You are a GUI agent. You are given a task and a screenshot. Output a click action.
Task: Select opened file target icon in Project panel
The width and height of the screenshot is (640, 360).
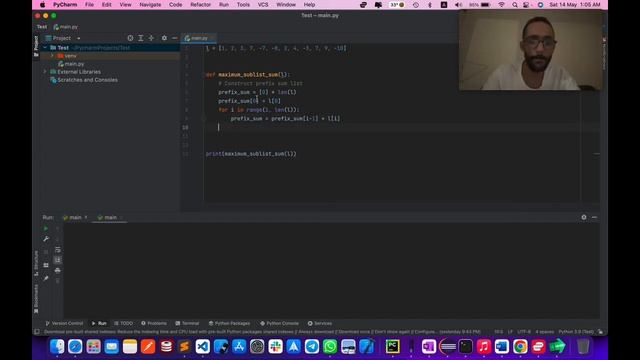coord(130,38)
